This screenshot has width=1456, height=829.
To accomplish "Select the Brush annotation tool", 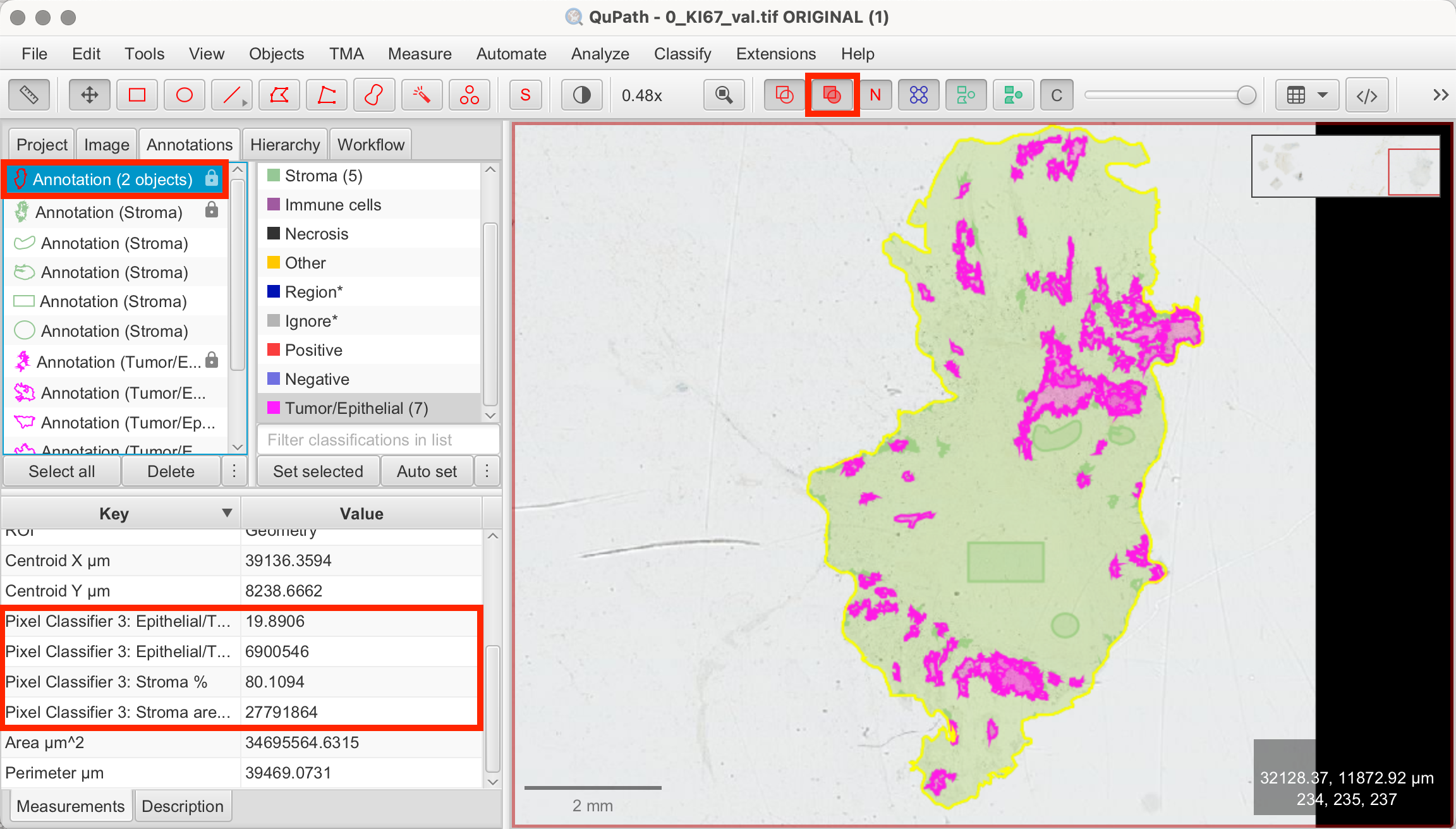I will point(374,95).
